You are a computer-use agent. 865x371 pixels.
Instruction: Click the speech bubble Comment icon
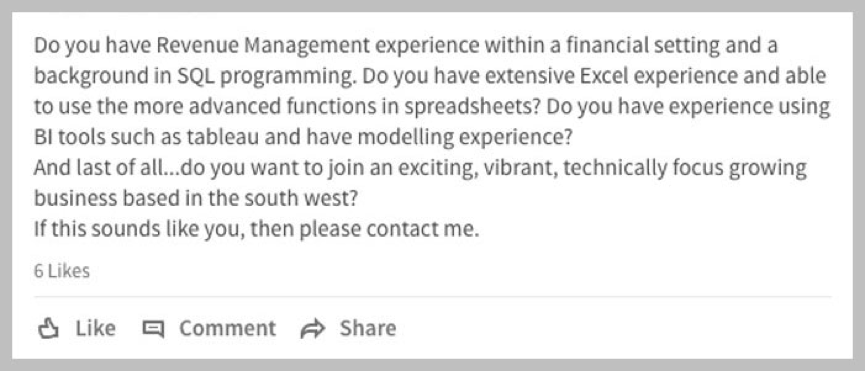pos(153,329)
